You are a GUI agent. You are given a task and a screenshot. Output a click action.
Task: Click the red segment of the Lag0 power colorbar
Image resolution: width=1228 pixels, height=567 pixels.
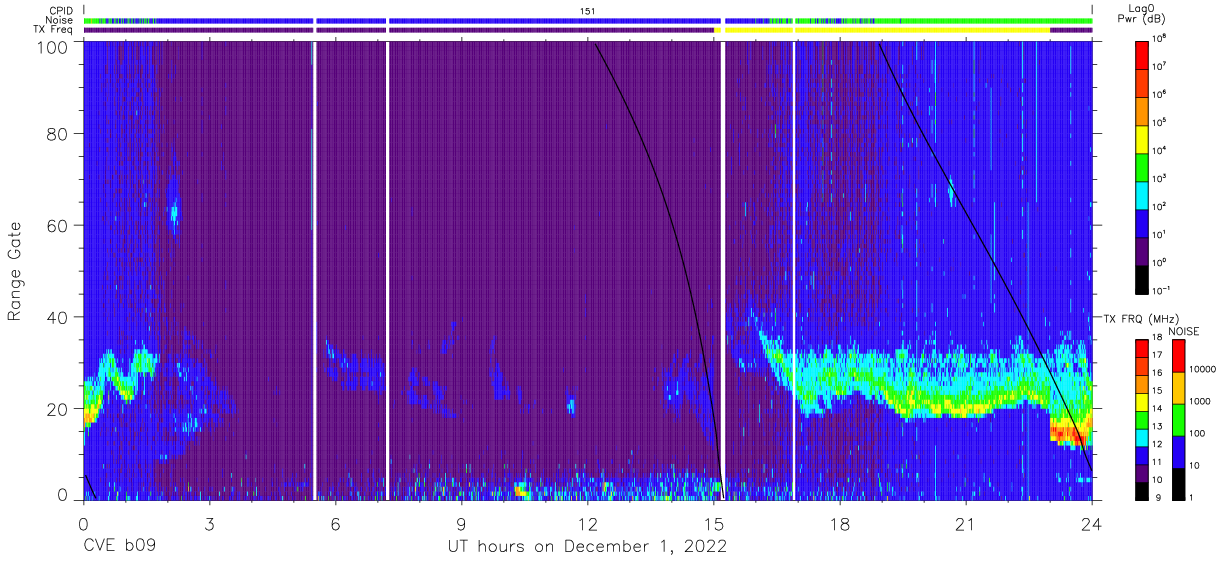1142,53
